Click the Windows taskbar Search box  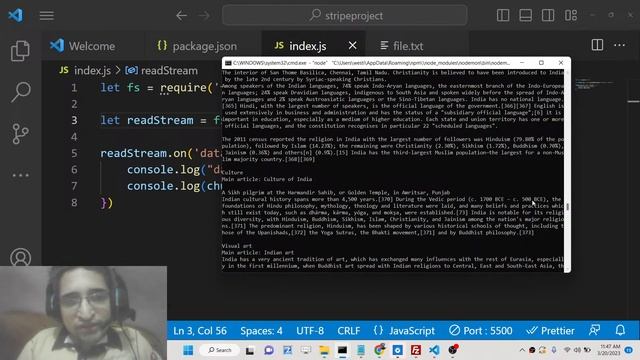219,350
